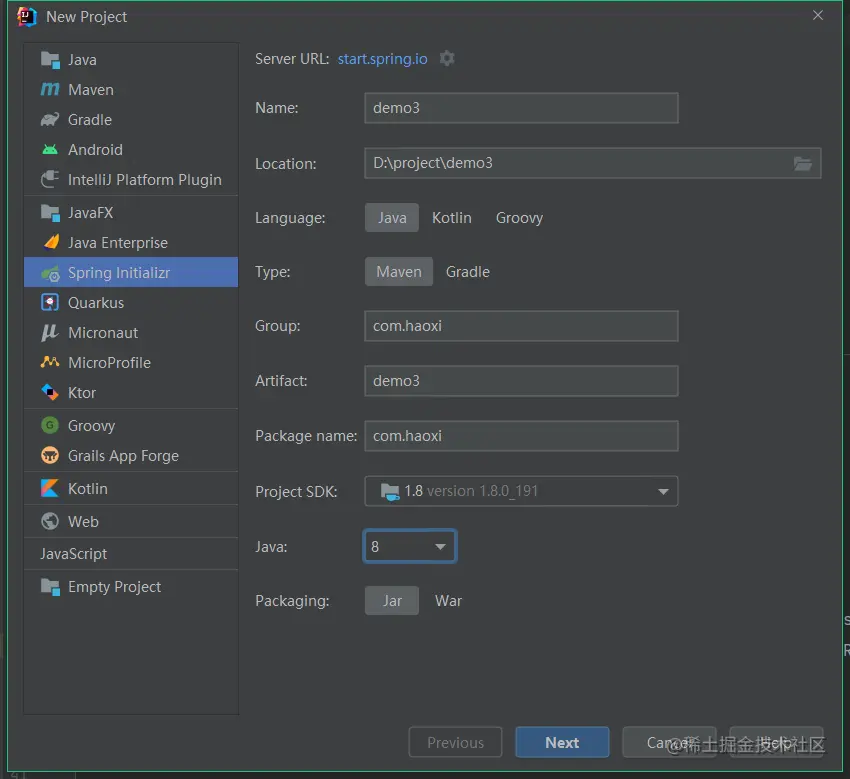Click the green Groovy G icon
850x779 pixels.
(x=50, y=425)
